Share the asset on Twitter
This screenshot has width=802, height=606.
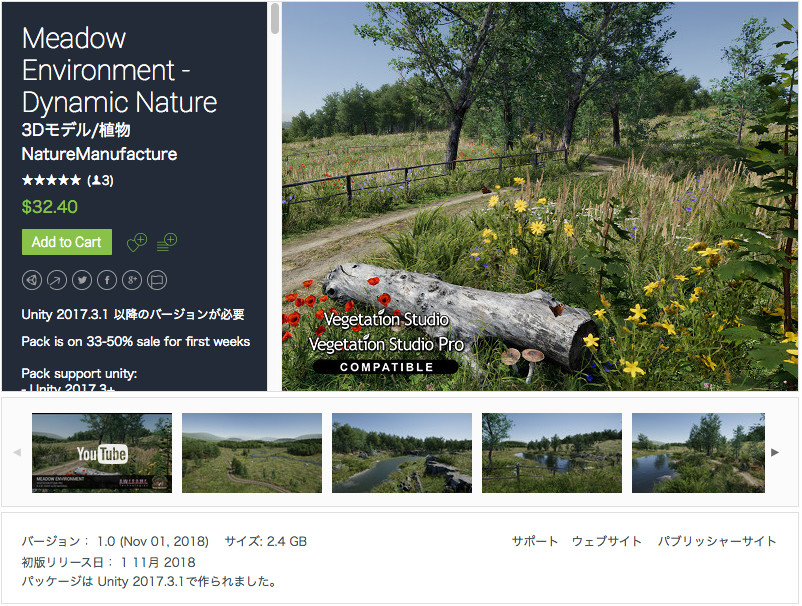click(x=82, y=280)
